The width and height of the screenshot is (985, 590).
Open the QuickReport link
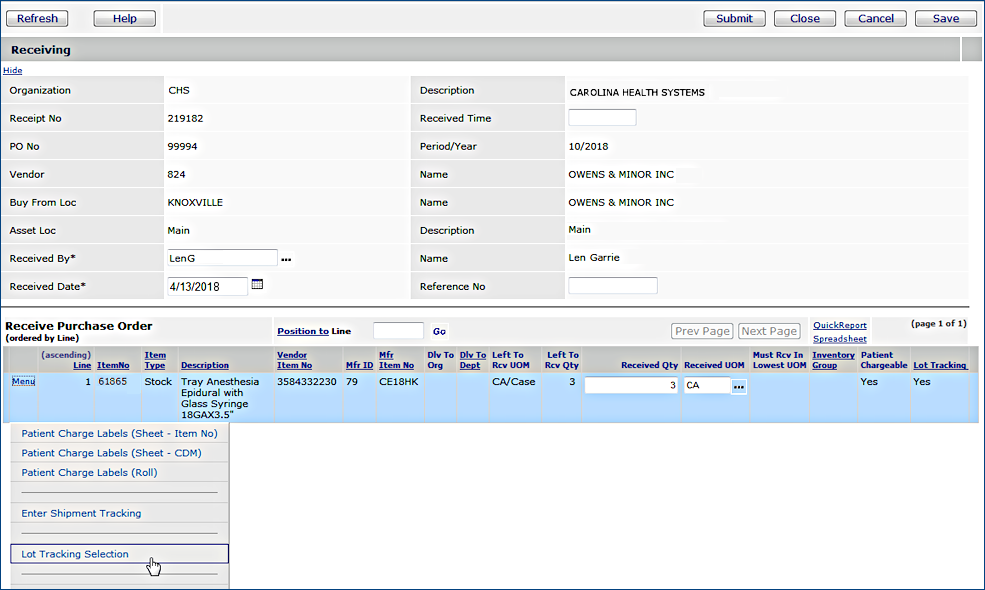839,325
